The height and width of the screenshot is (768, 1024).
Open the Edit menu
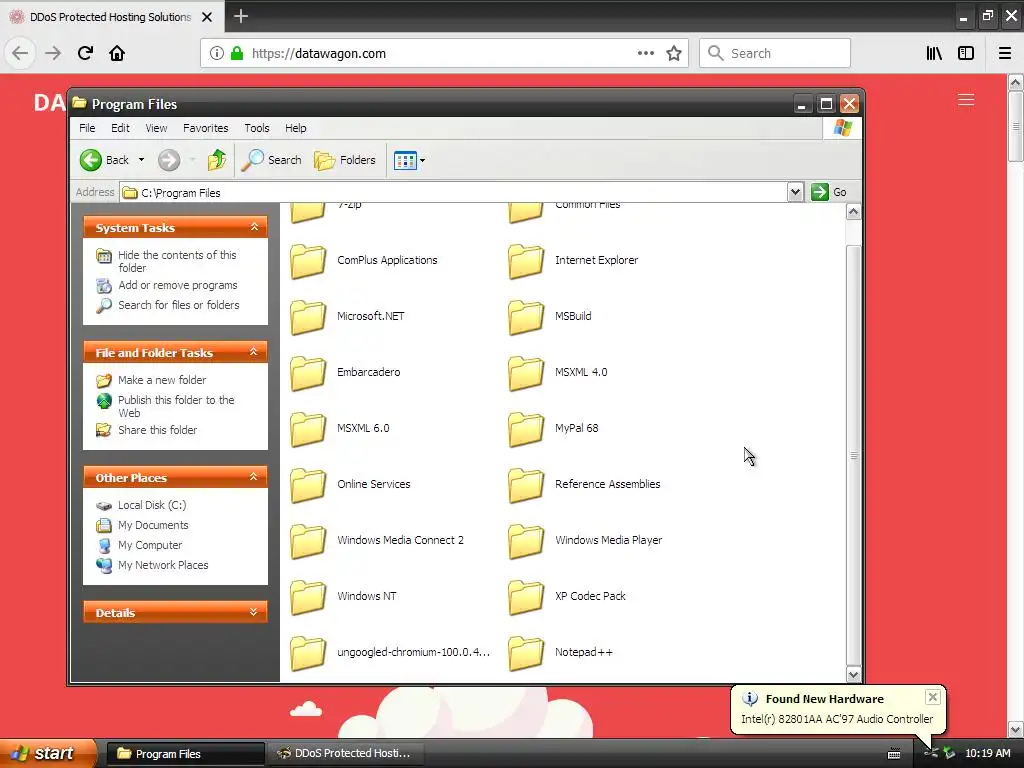click(x=120, y=128)
